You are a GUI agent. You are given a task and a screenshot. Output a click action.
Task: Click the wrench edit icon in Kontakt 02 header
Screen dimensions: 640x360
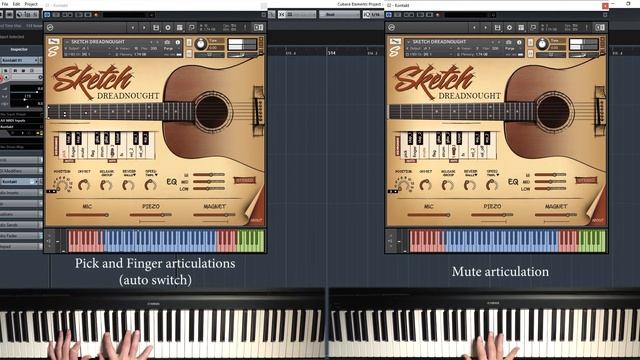tap(395, 41)
